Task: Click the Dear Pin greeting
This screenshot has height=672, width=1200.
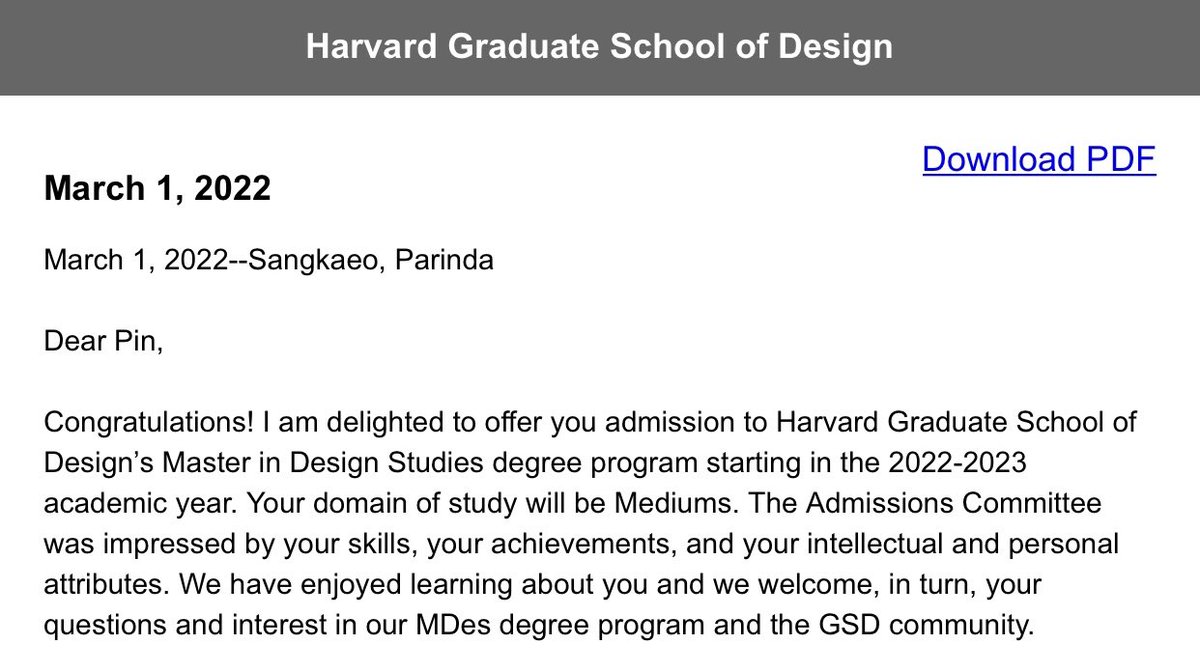Action: pos(102,342)
